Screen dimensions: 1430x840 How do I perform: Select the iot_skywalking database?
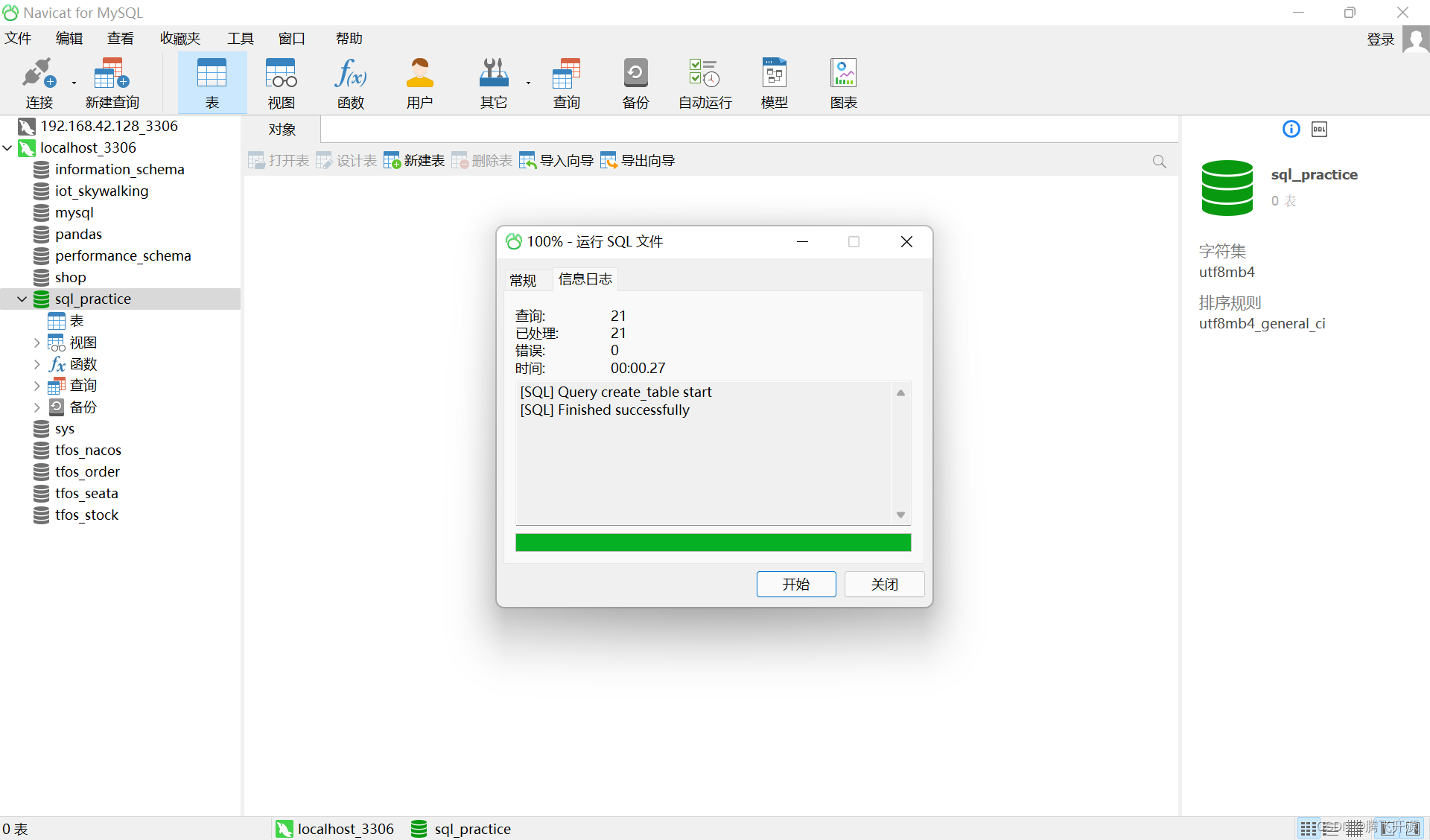101,191
